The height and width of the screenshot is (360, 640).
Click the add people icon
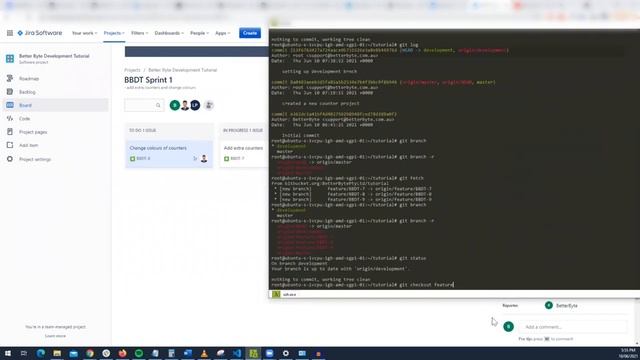(209, 105)
